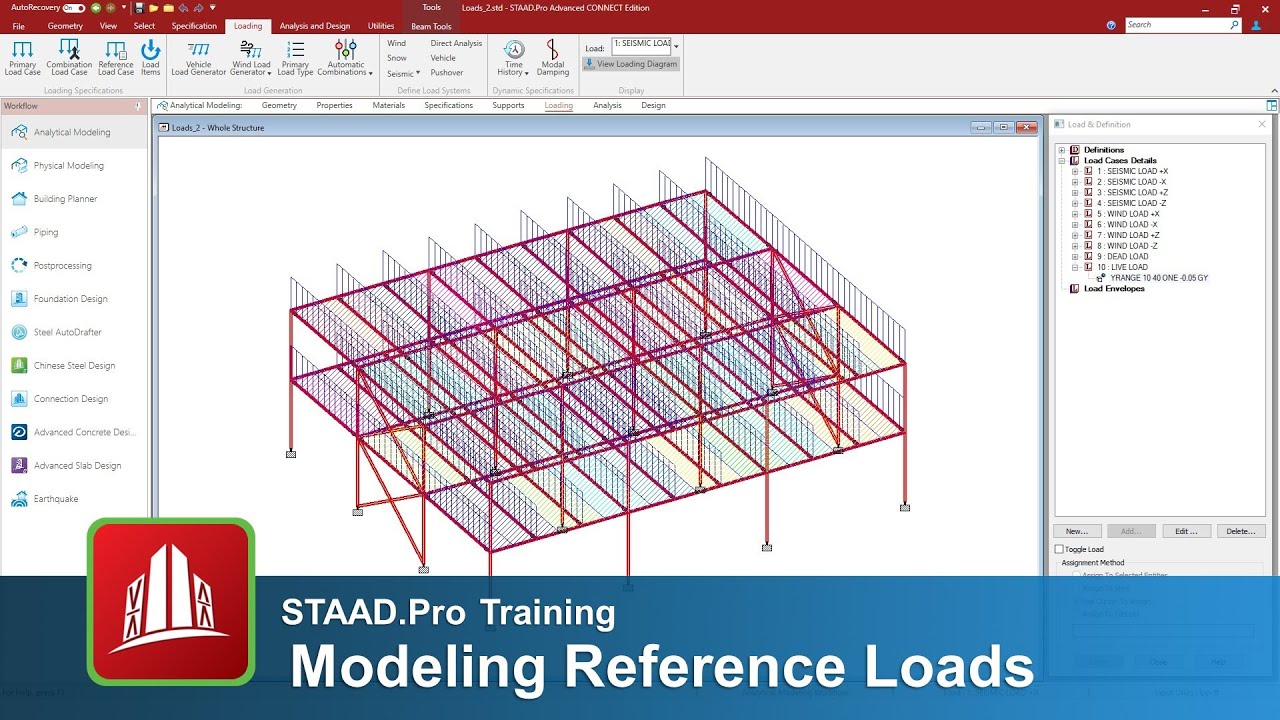
Task: Click the Load Items ribbon icon
Action: [x=150, y=58]
